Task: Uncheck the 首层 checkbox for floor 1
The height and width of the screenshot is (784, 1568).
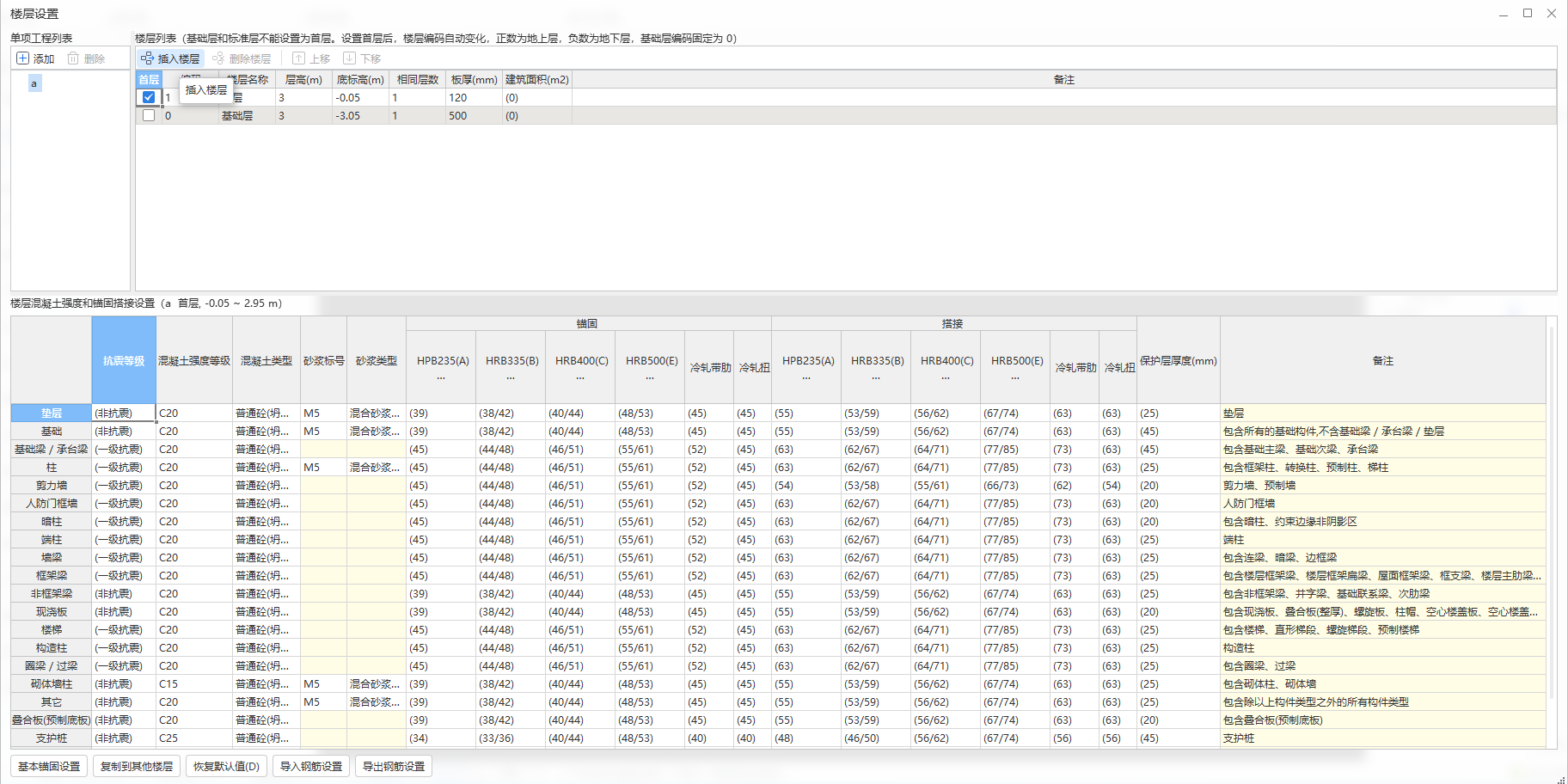Action: click(x=149, y=97)
